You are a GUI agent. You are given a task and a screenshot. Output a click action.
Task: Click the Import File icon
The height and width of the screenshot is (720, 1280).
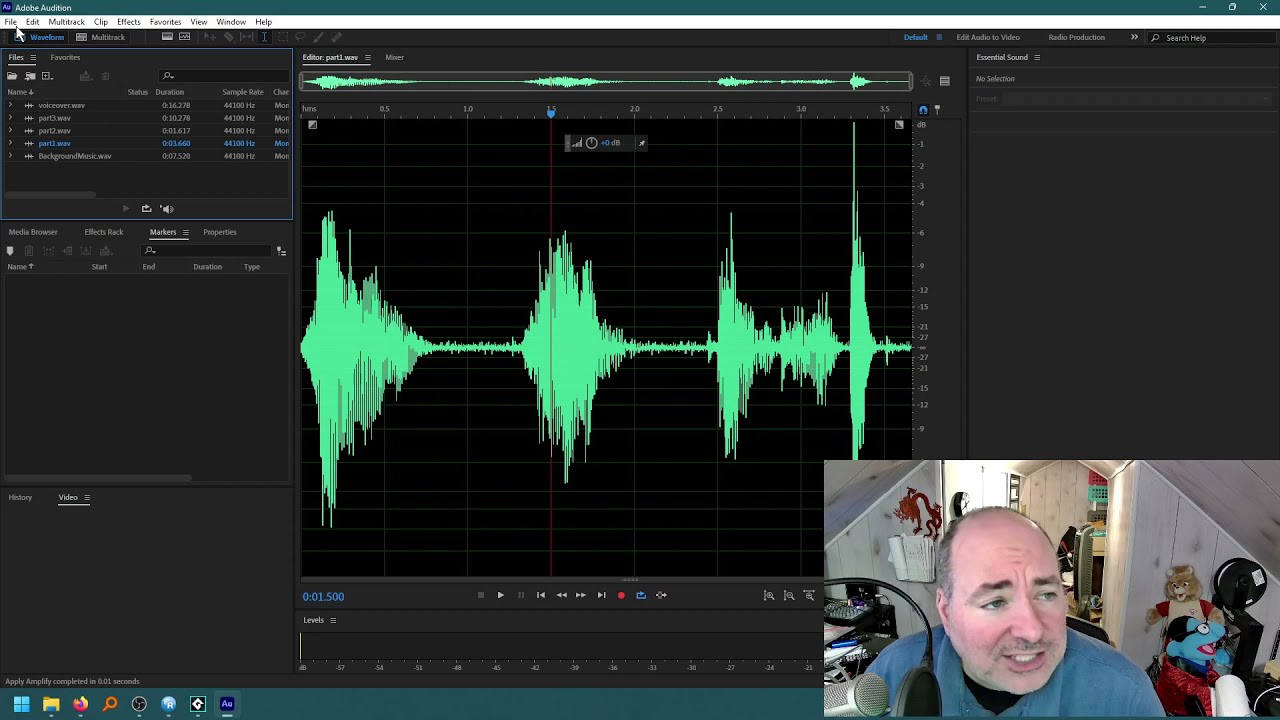coord(30,76)
